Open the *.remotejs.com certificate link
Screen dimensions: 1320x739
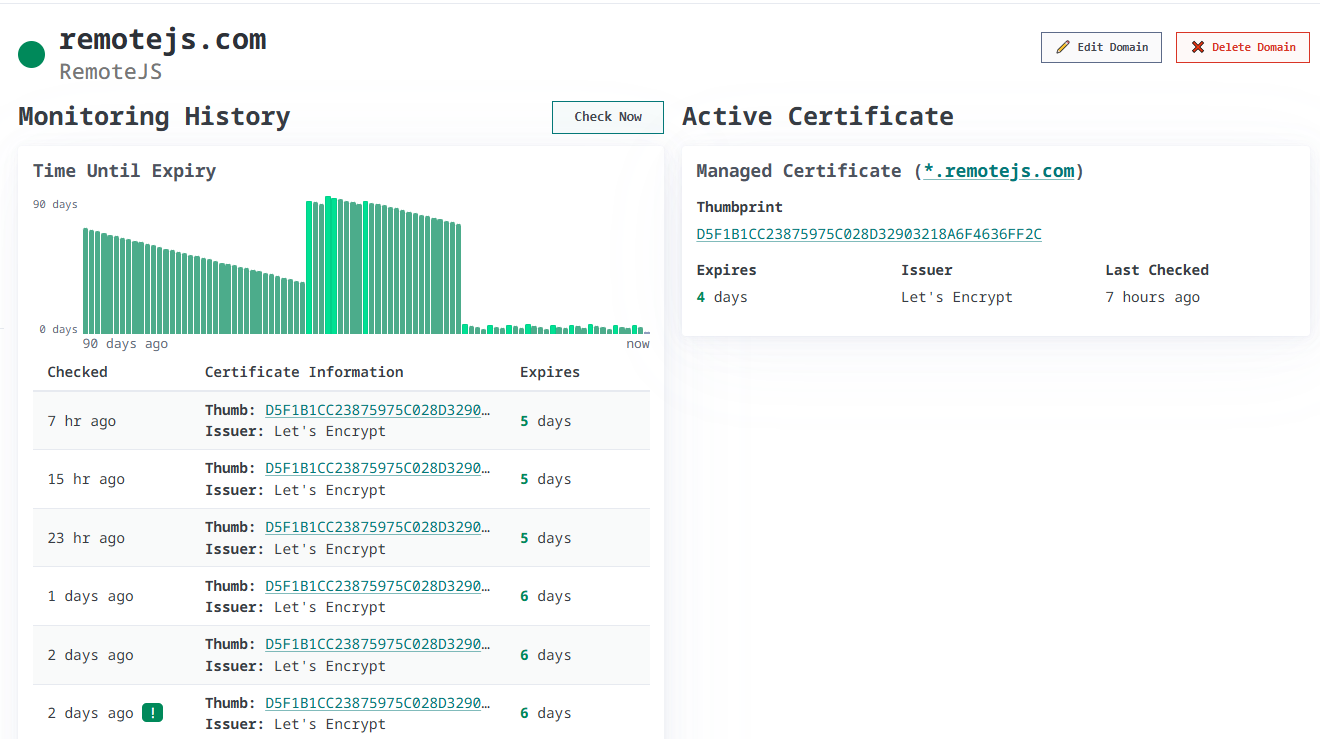tap(999, 171)
